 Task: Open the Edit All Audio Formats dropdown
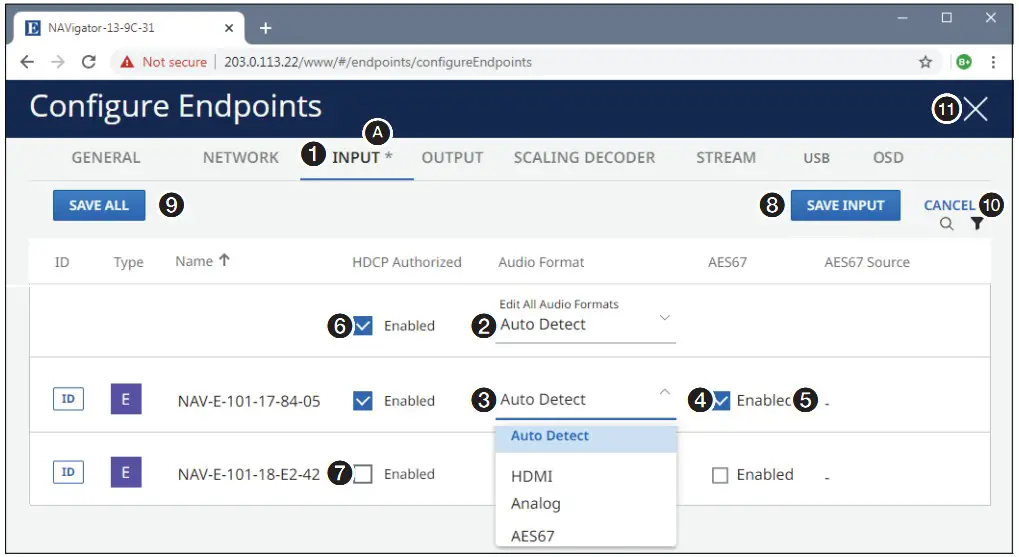pyautogui.click(x=586, y=324)
